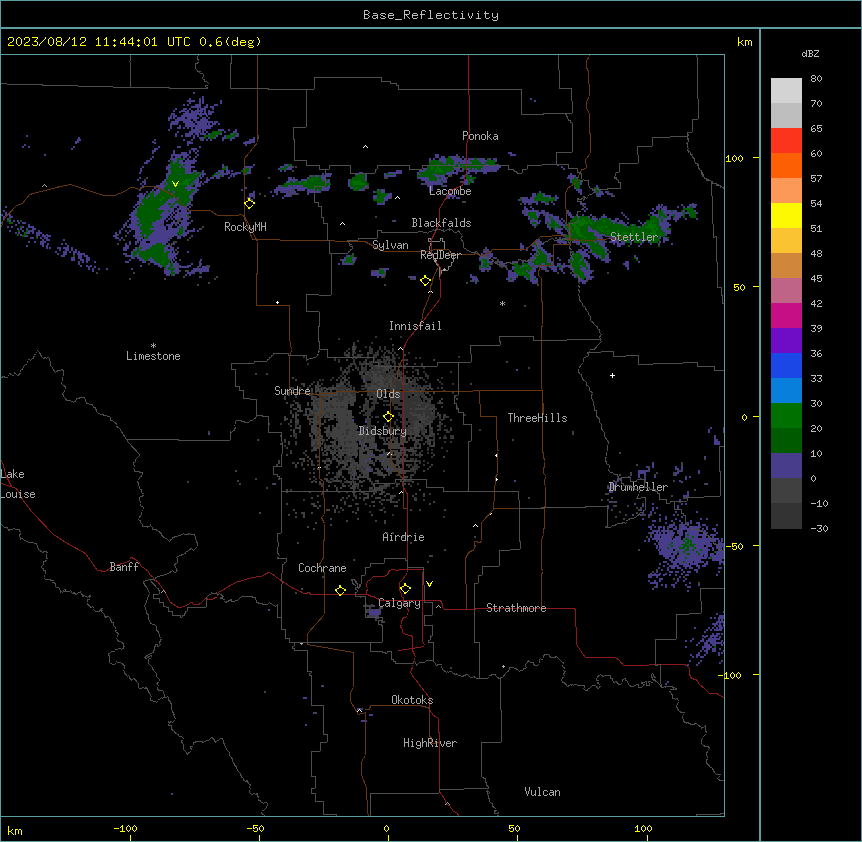This screenshot has width=862, height=842.
Task: Click the timestamp 2023/08/12 11:44:01 UTC
Action: pyautogui.click(x=99, y=42)
